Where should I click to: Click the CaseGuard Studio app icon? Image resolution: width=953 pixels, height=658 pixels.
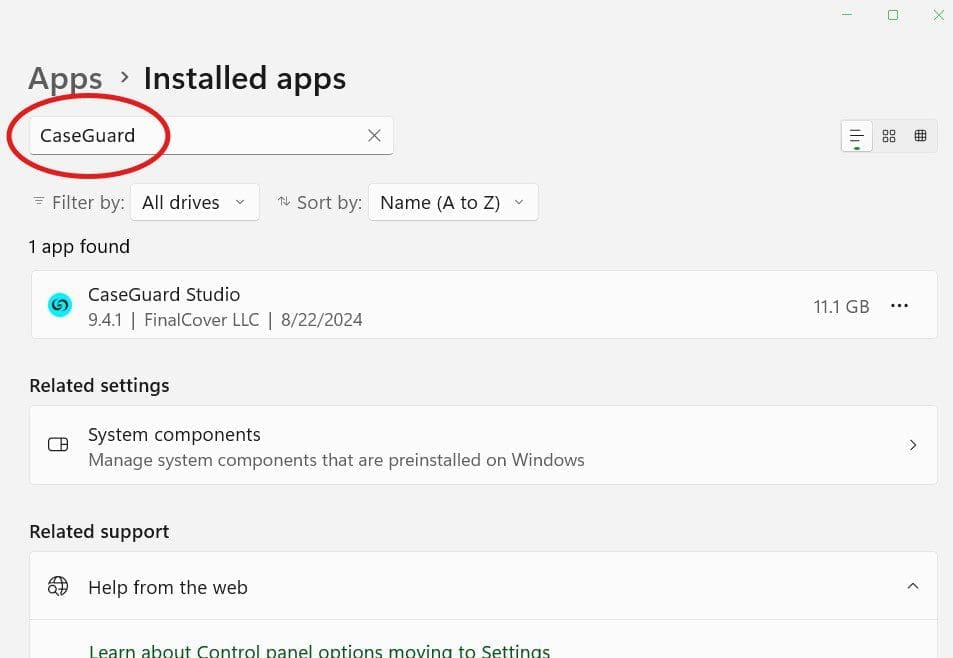tap(60, 306)
